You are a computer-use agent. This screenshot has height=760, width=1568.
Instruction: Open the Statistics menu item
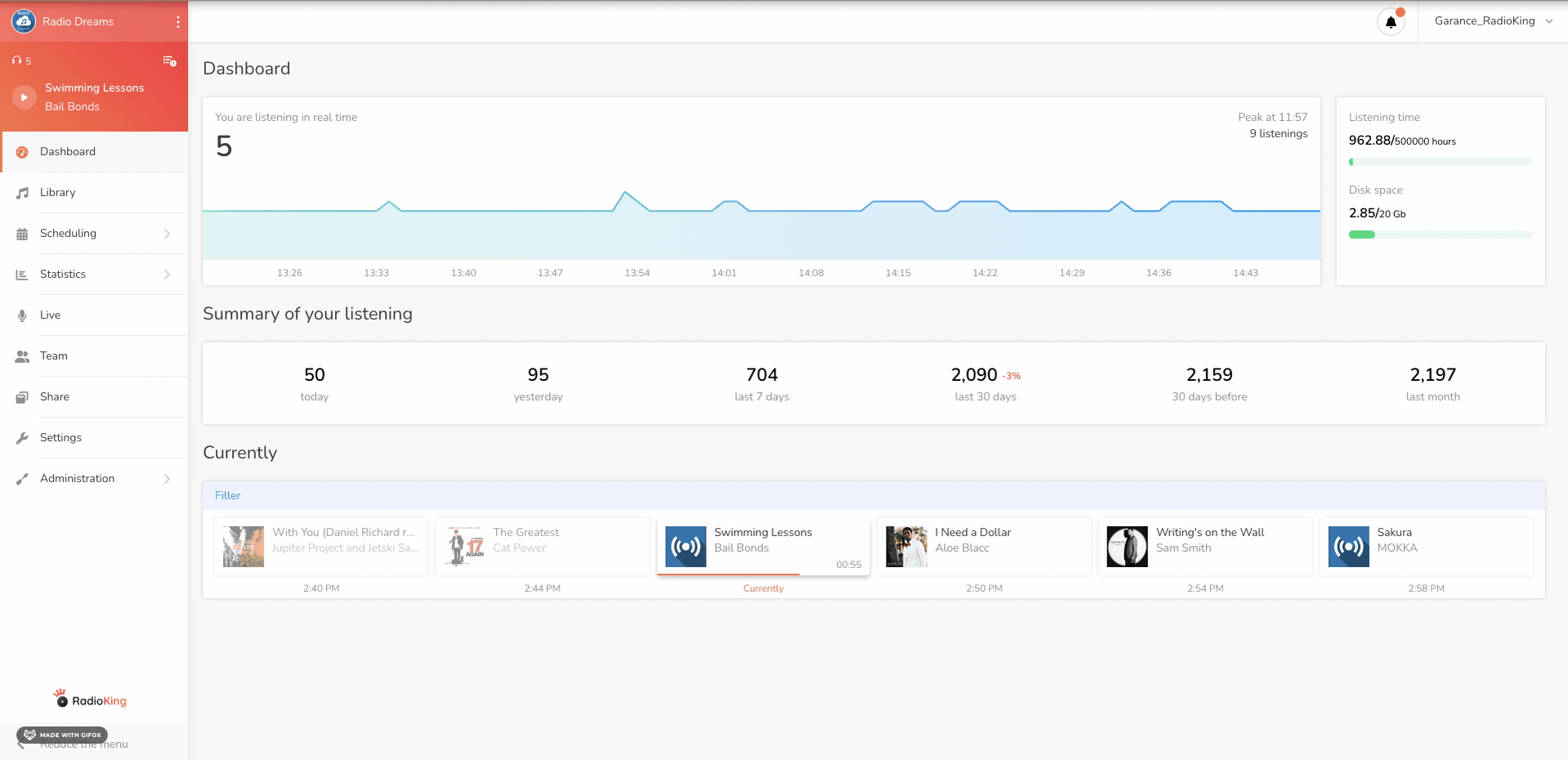click(63, 275)
